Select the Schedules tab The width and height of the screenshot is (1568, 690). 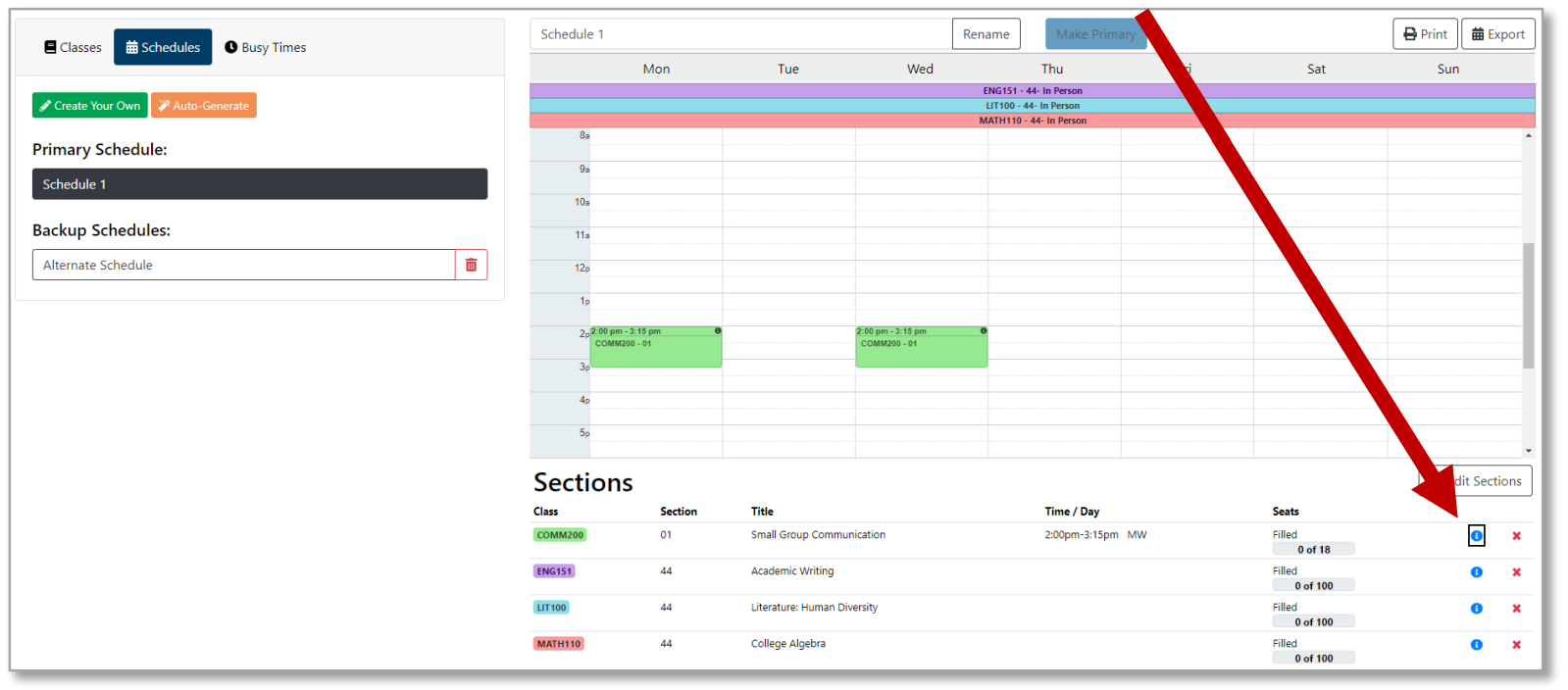click(163, 47)
